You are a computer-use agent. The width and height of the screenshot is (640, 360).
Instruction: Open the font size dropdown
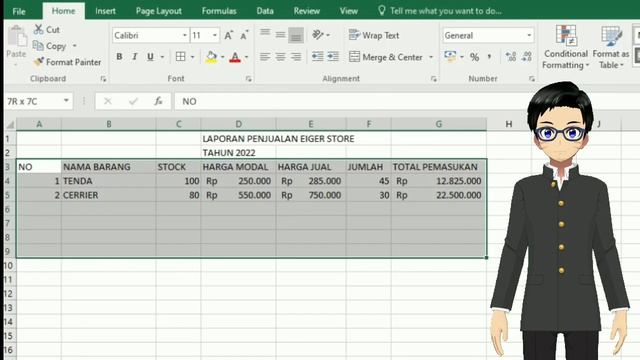215,36
